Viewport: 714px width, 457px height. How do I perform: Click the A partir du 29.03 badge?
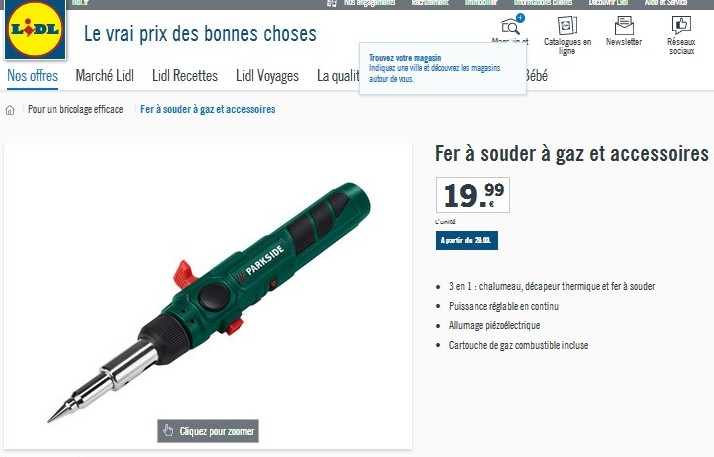point(466,240)
